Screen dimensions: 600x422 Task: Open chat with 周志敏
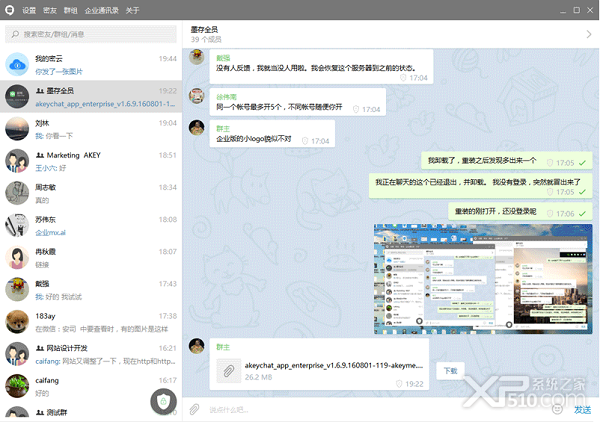pos(91,193)
